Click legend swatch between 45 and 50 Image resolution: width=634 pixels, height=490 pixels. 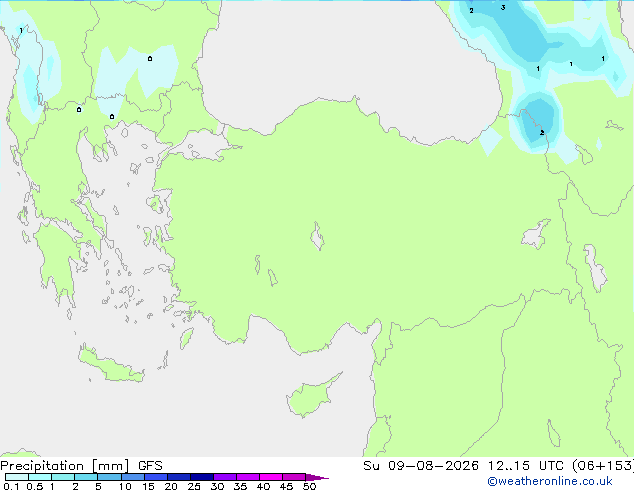point(294,477)
